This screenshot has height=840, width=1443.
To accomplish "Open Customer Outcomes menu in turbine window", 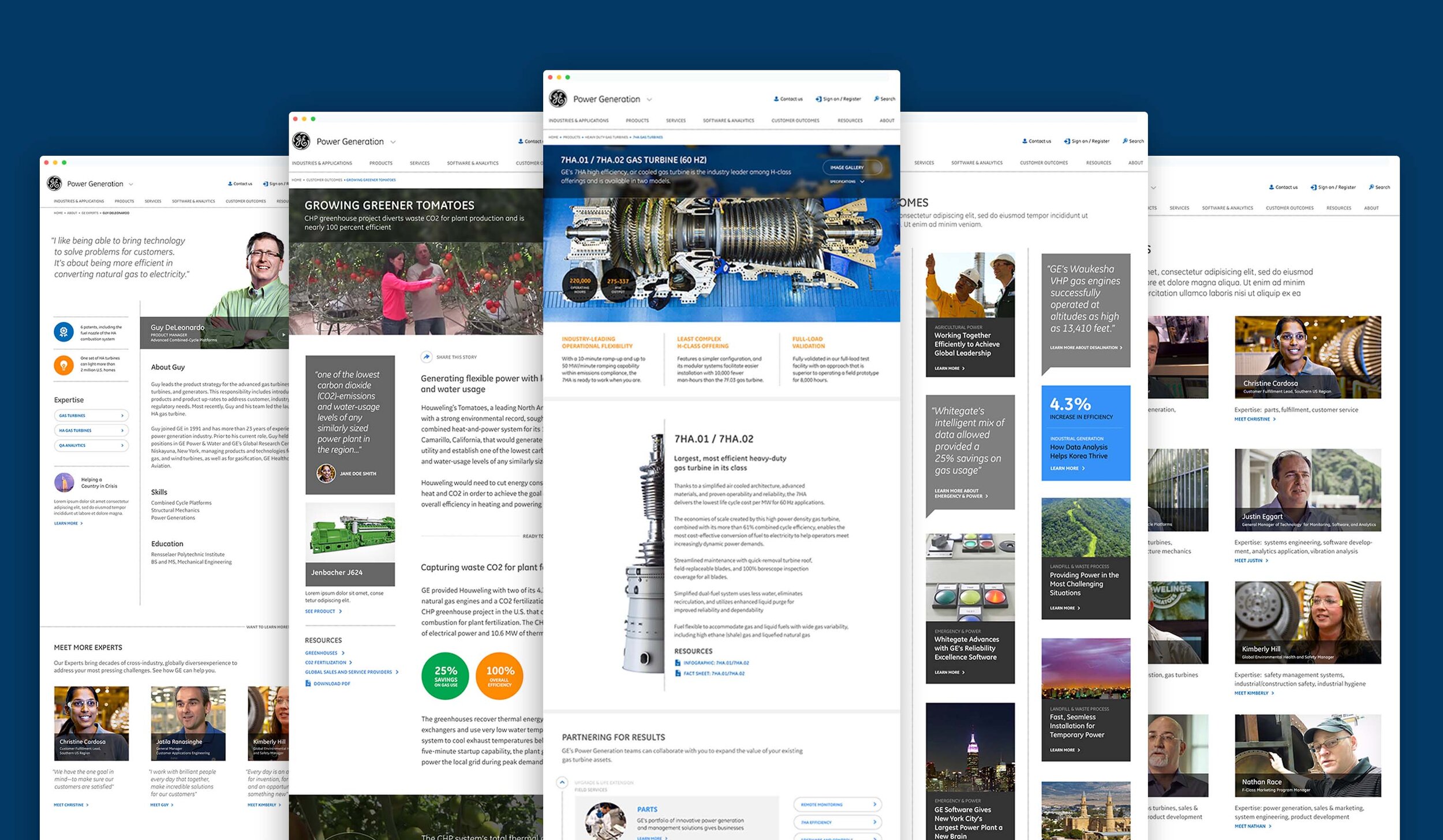I will 795,121.
